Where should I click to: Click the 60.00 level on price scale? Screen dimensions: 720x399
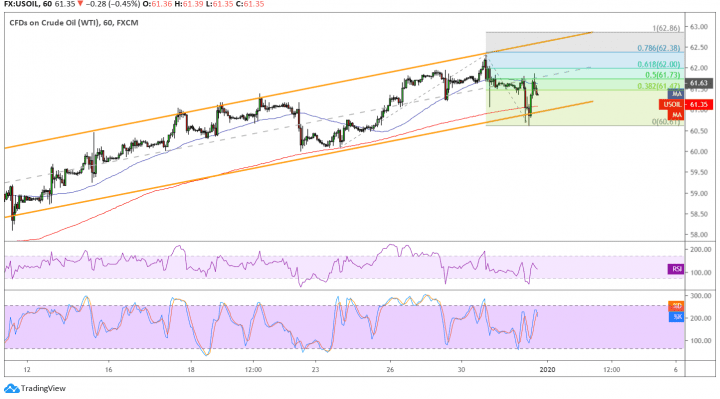698,152
